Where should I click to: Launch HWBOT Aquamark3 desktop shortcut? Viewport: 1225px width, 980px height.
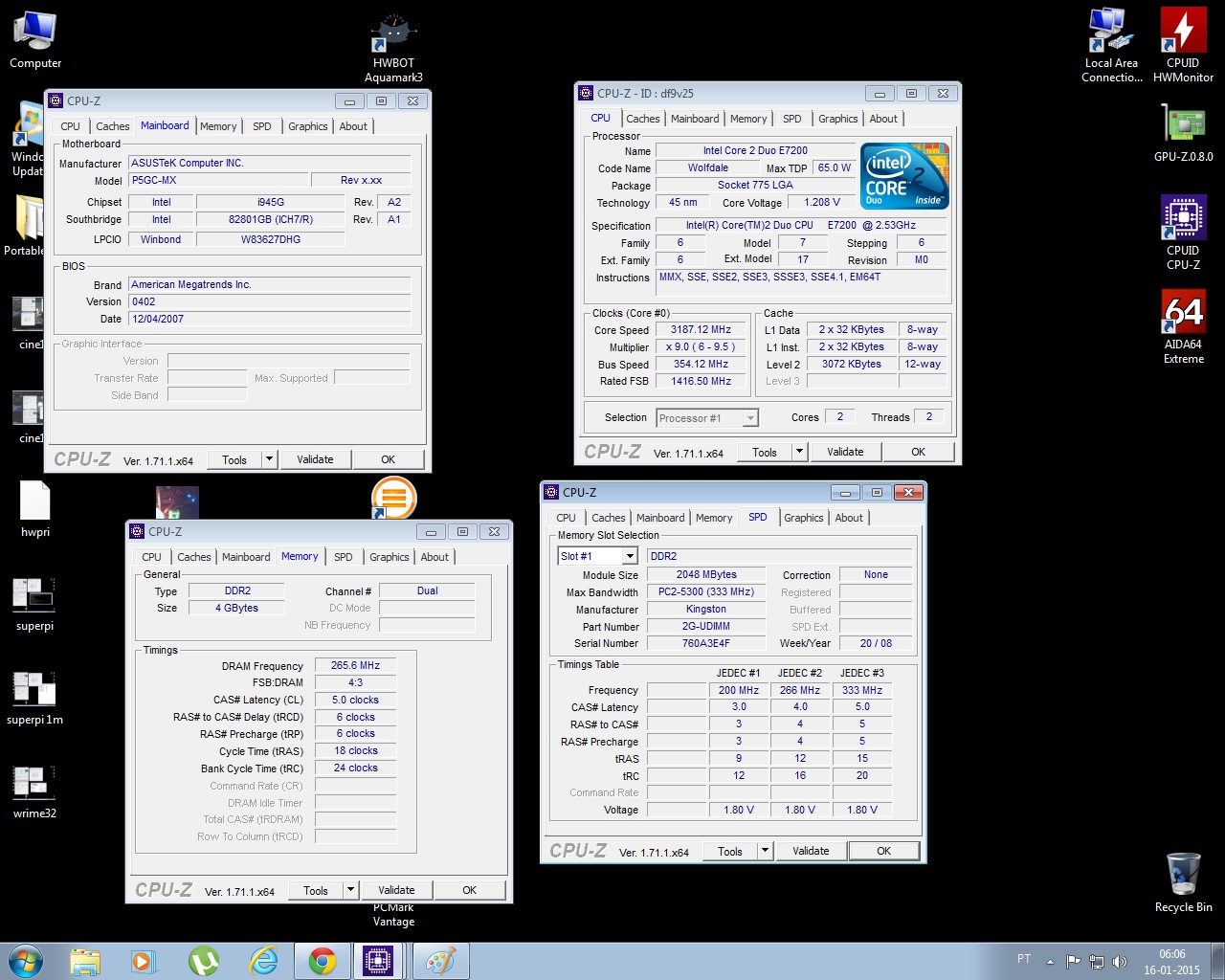(x=393, y=48)
